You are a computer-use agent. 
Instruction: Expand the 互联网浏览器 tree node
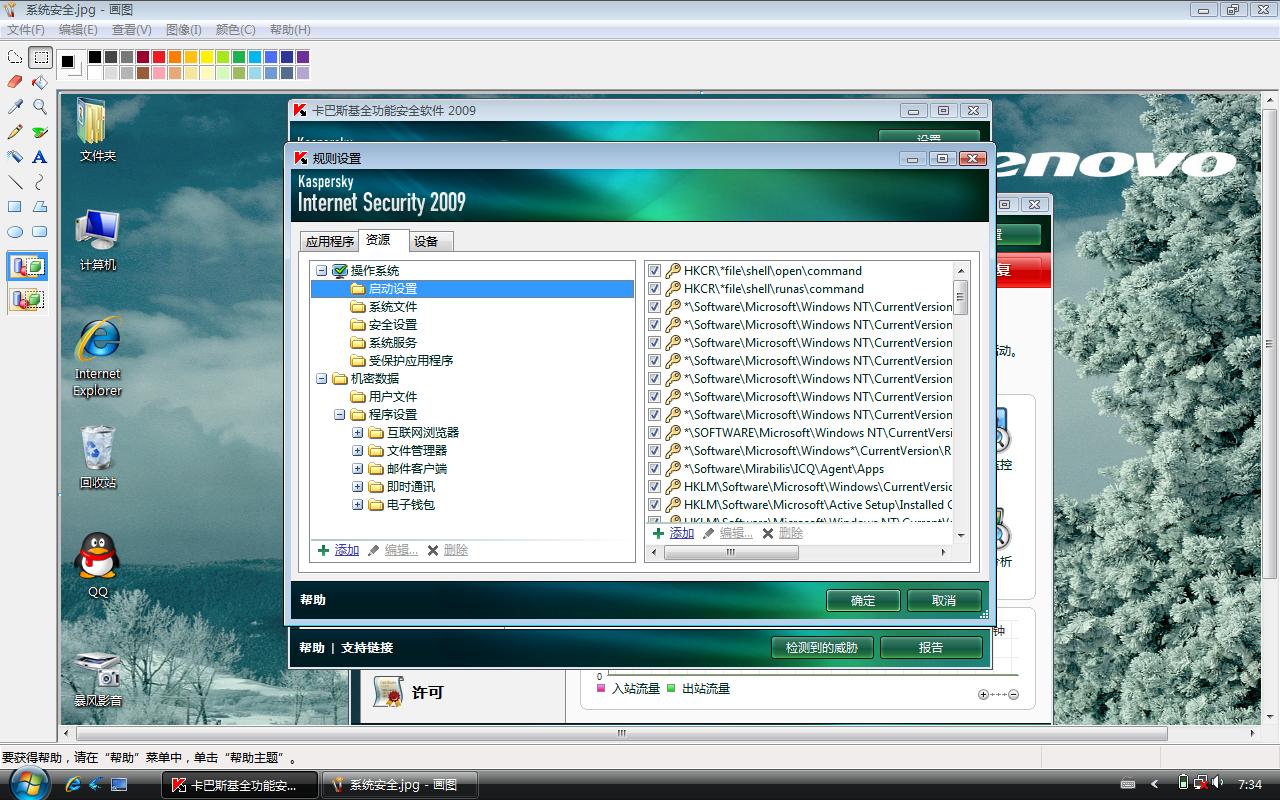pyautogui.click(x=358, y=433)
